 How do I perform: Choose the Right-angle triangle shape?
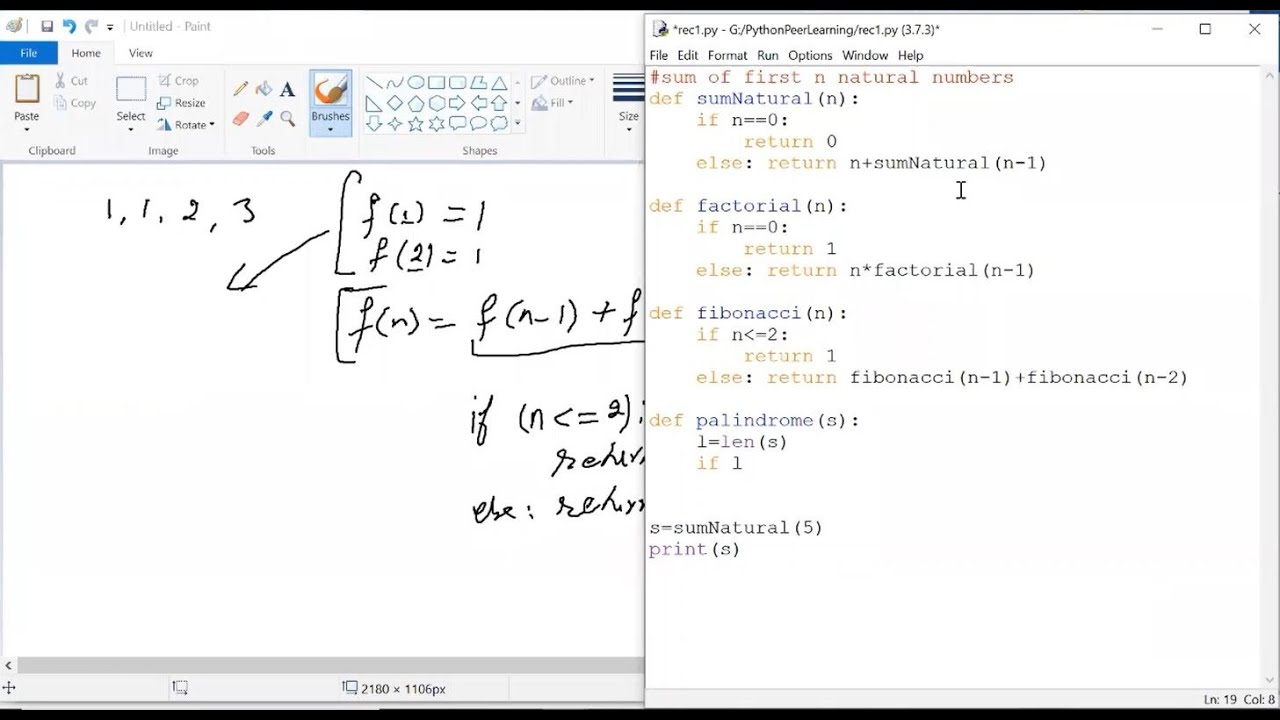point(374,103)
